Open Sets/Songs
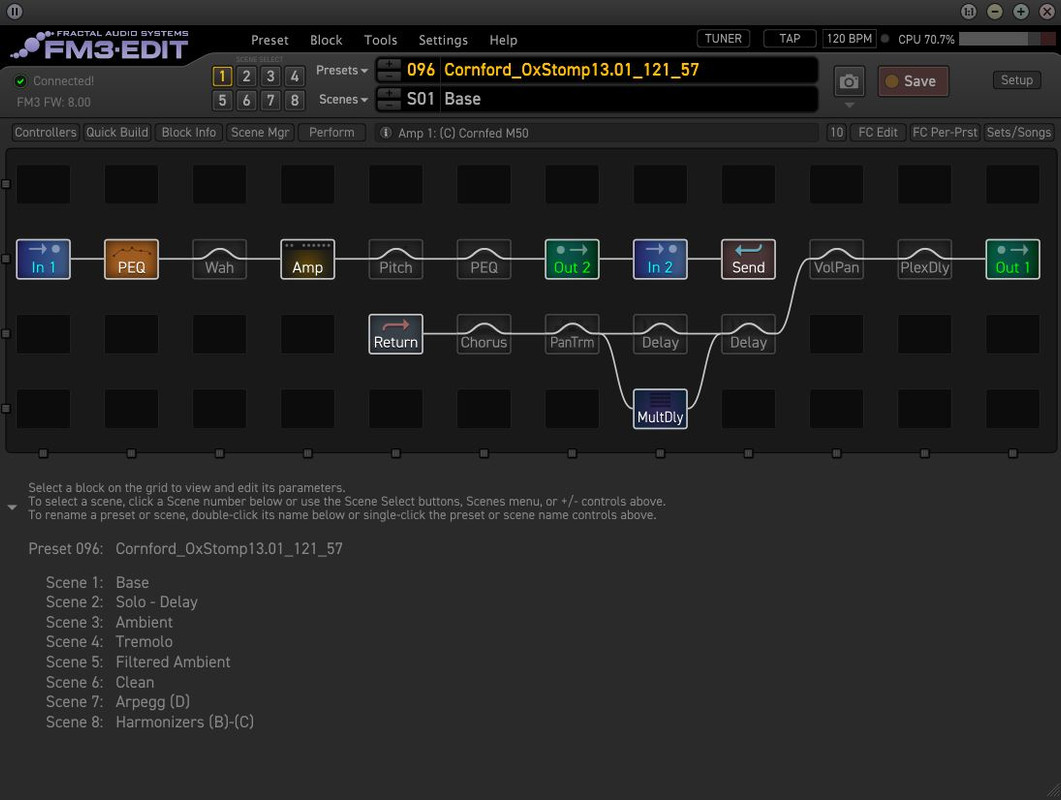Image resolution: width=1061 pixels, height=800 pixels. [x=1018, y=133]
